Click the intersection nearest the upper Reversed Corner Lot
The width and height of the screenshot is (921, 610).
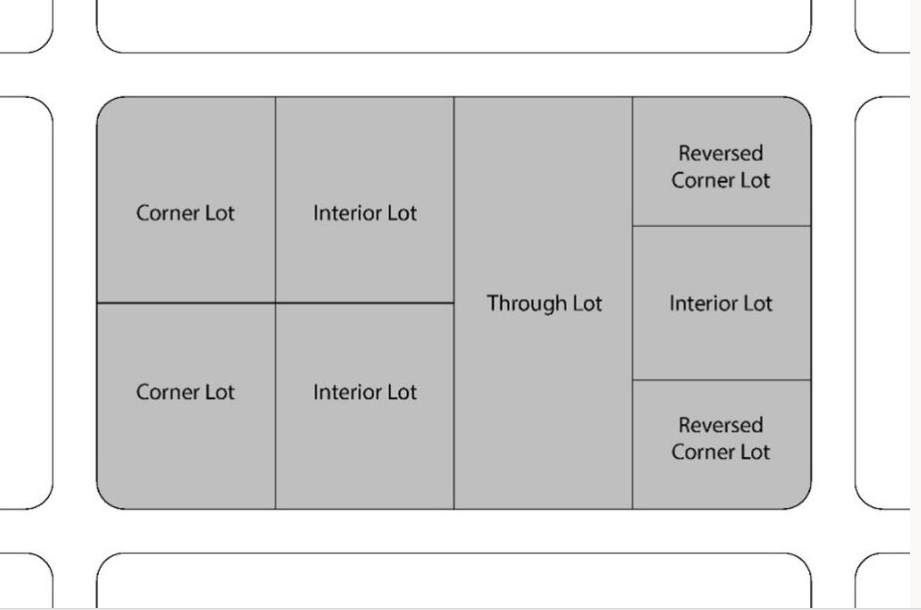[833, 75]
